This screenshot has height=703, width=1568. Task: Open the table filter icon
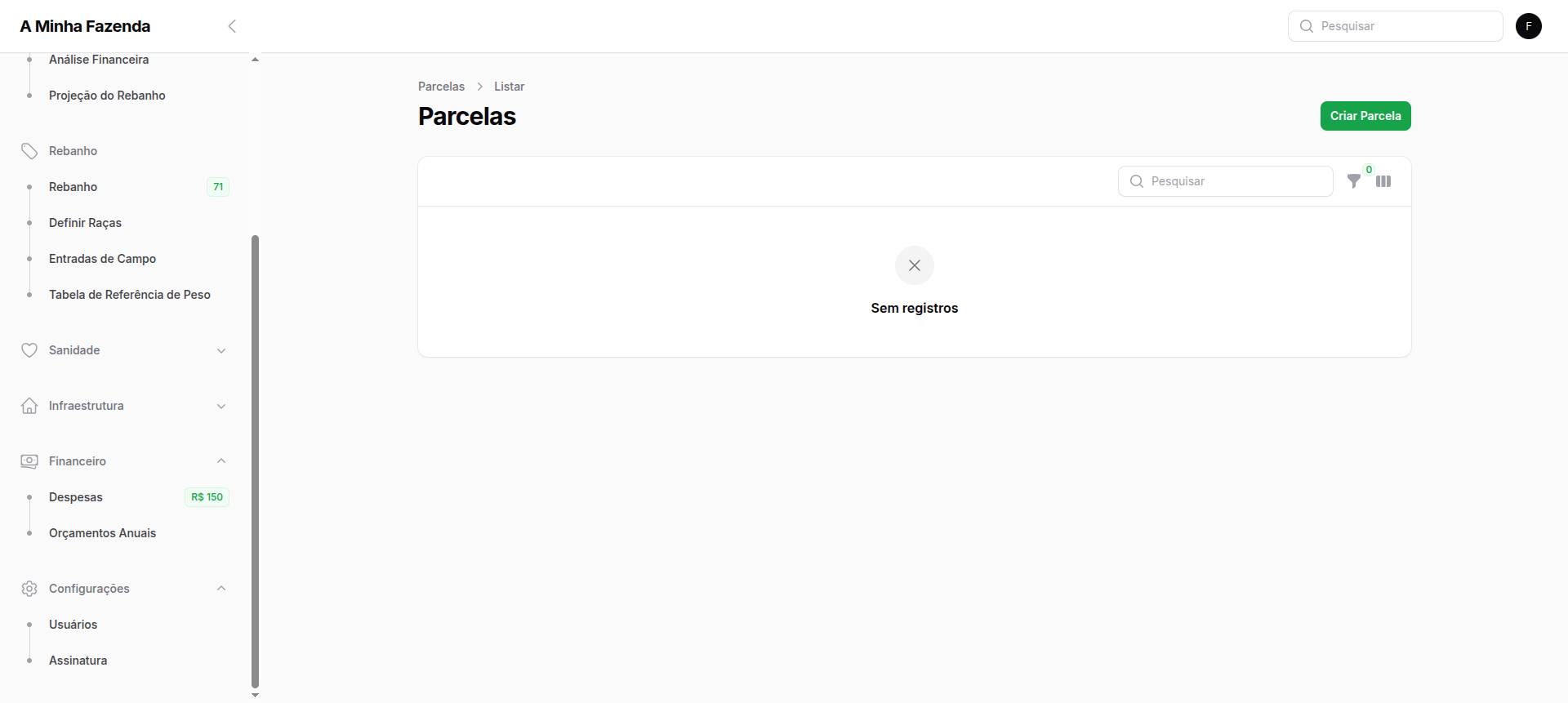[x=1354, y=181]
